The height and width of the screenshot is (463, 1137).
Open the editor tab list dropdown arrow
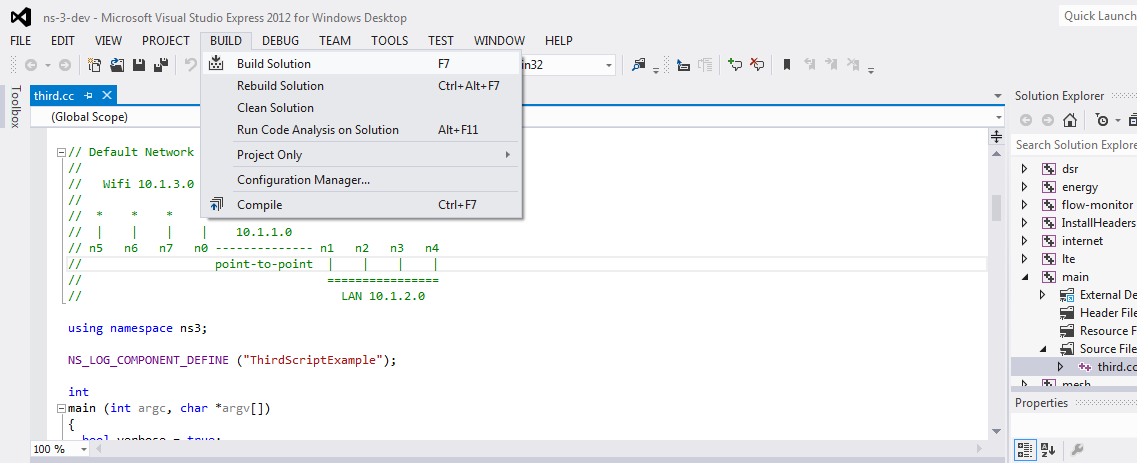[999, 96]
